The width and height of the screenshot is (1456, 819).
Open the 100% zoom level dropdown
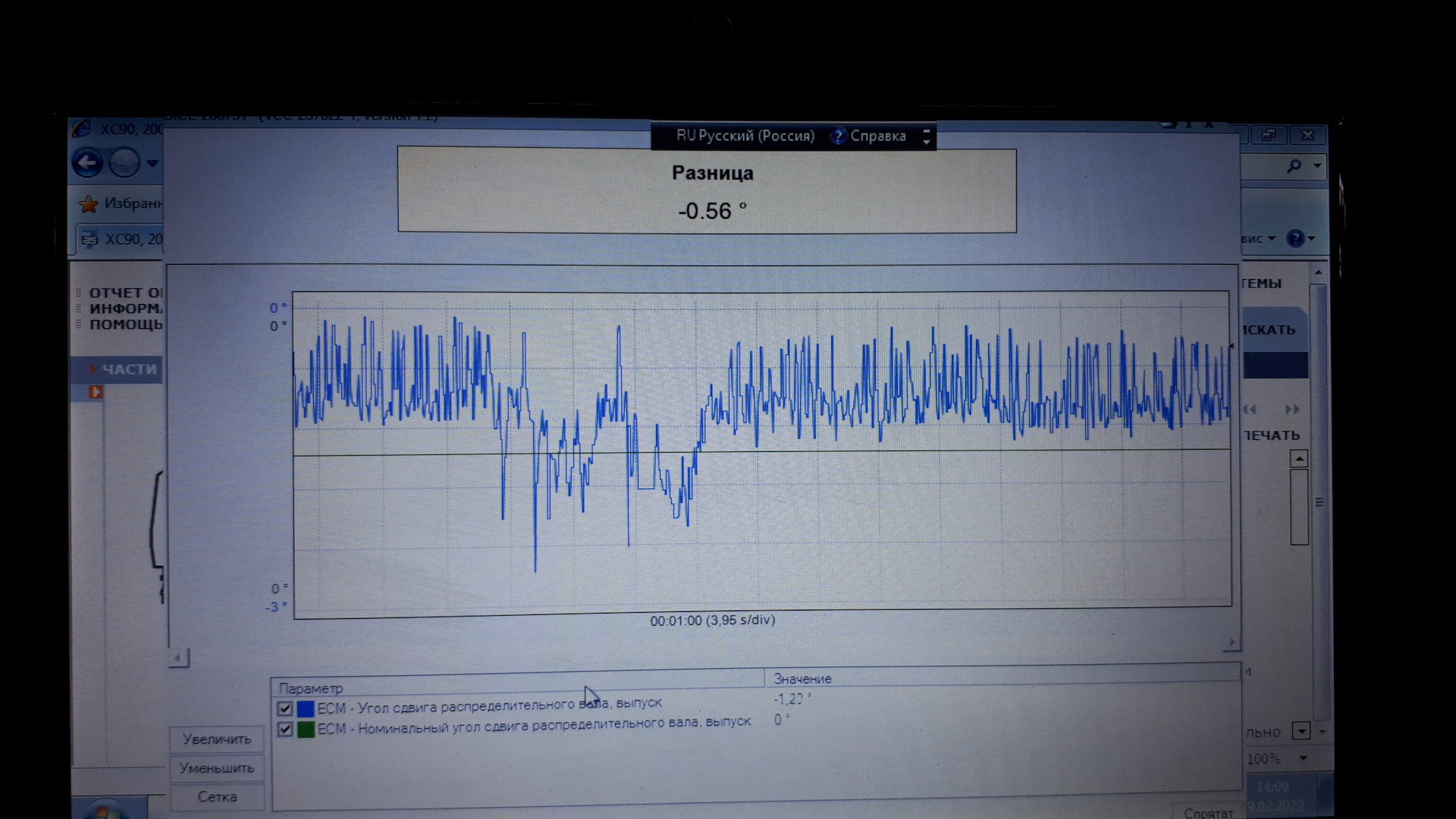tap(1304, 758)
